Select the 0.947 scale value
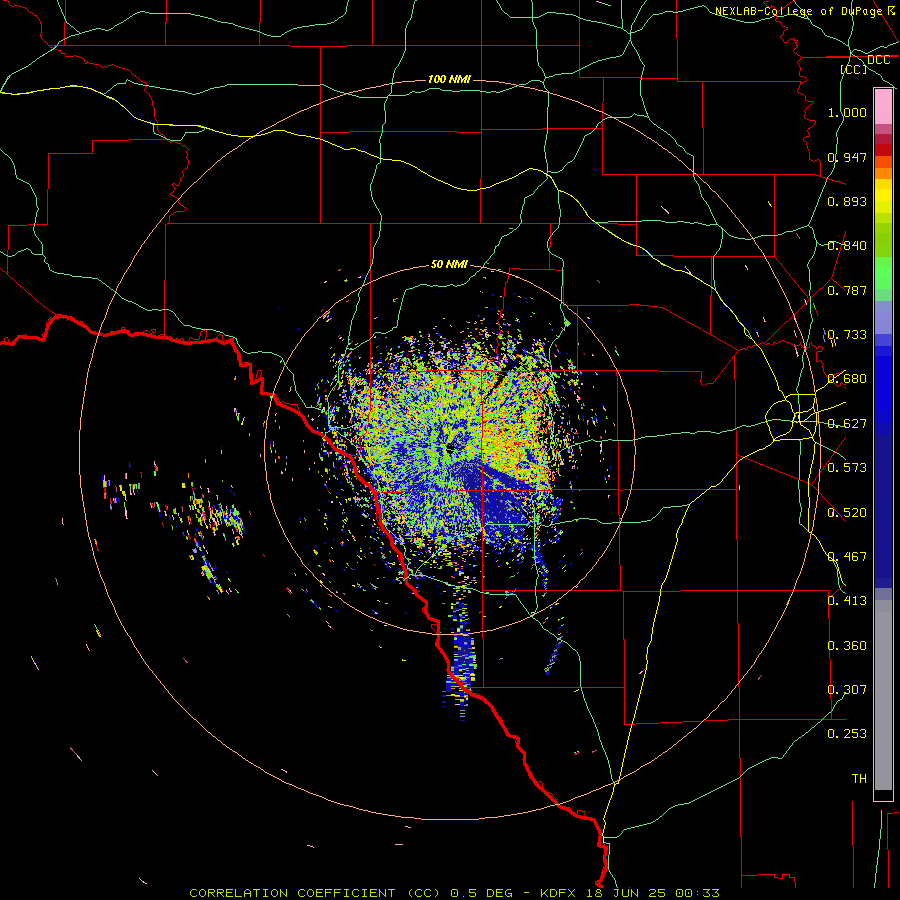The image size is (900, 900). point(847,157)
